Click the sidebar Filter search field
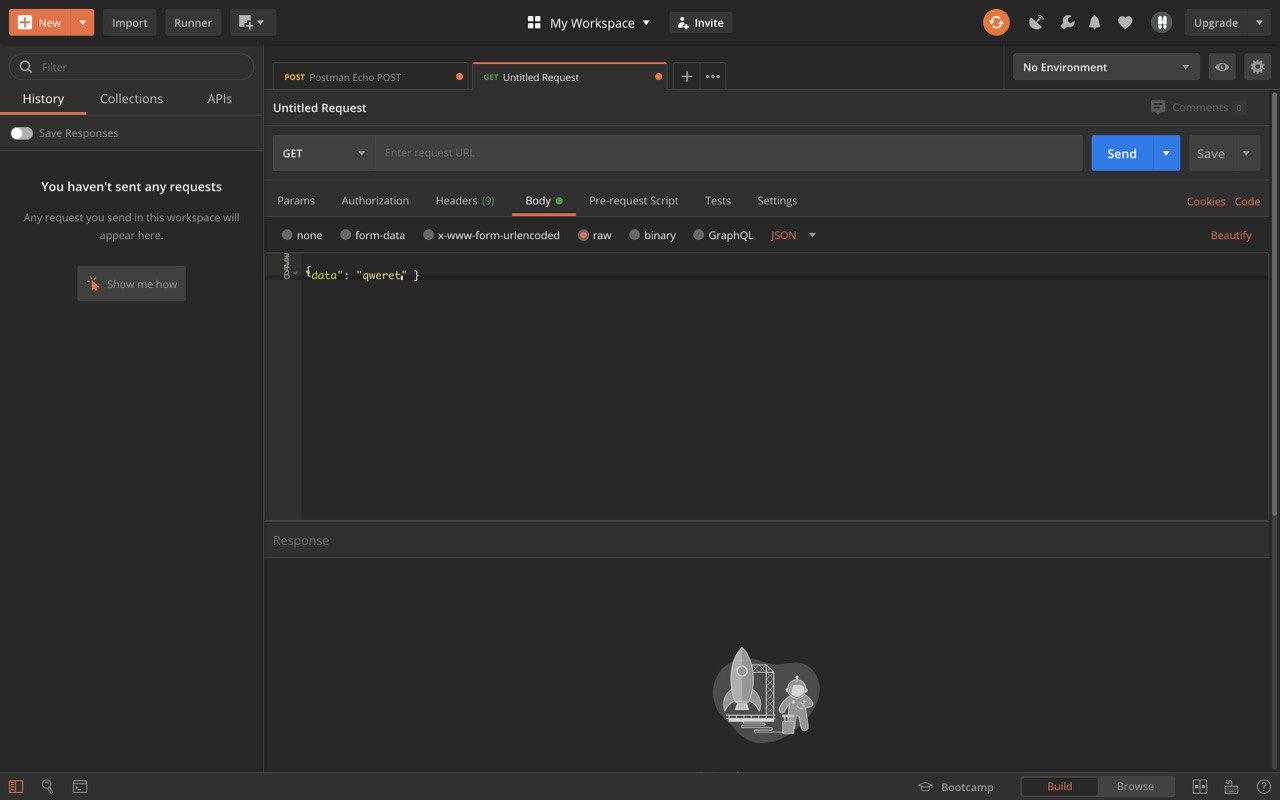This screenshot has height=800, width=1280. point(131,67)
